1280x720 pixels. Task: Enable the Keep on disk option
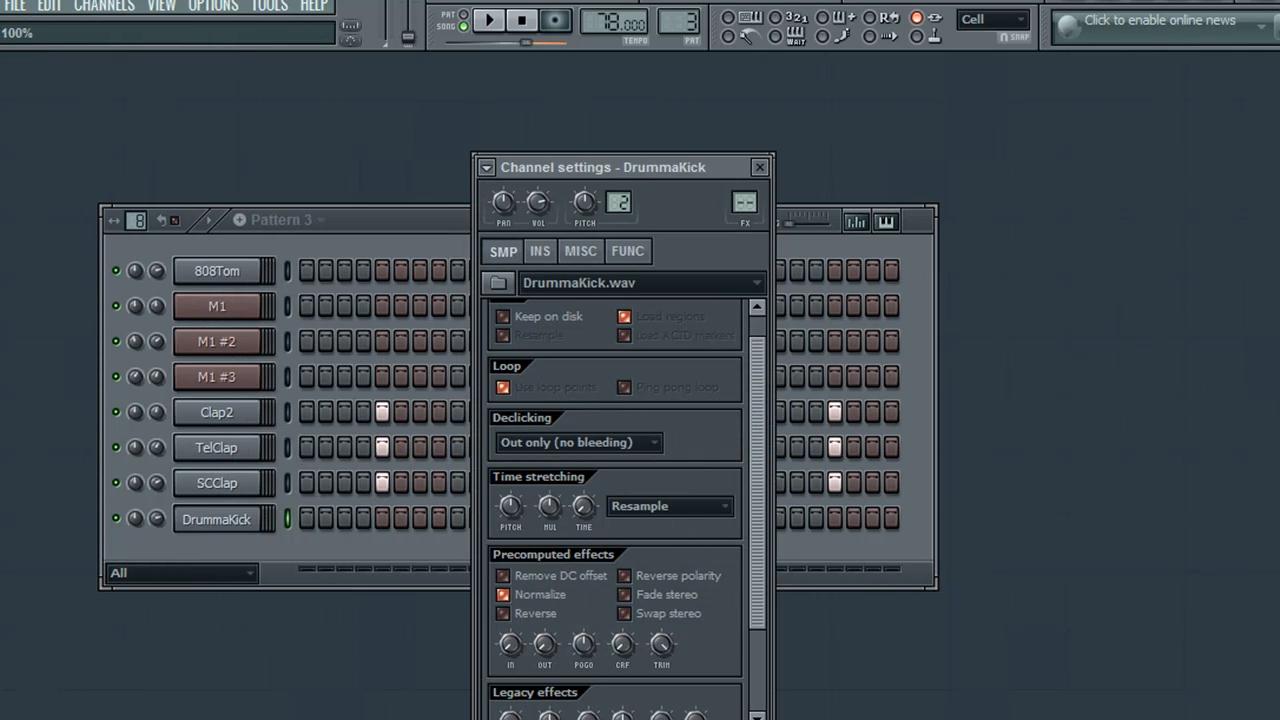click(503, 317)
